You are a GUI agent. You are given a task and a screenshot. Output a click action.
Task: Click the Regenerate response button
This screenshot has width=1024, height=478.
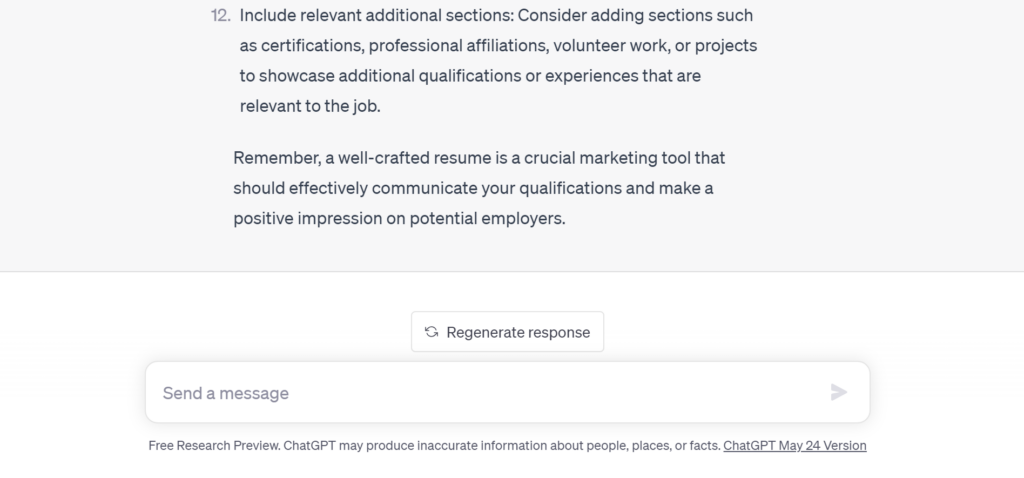507,332
